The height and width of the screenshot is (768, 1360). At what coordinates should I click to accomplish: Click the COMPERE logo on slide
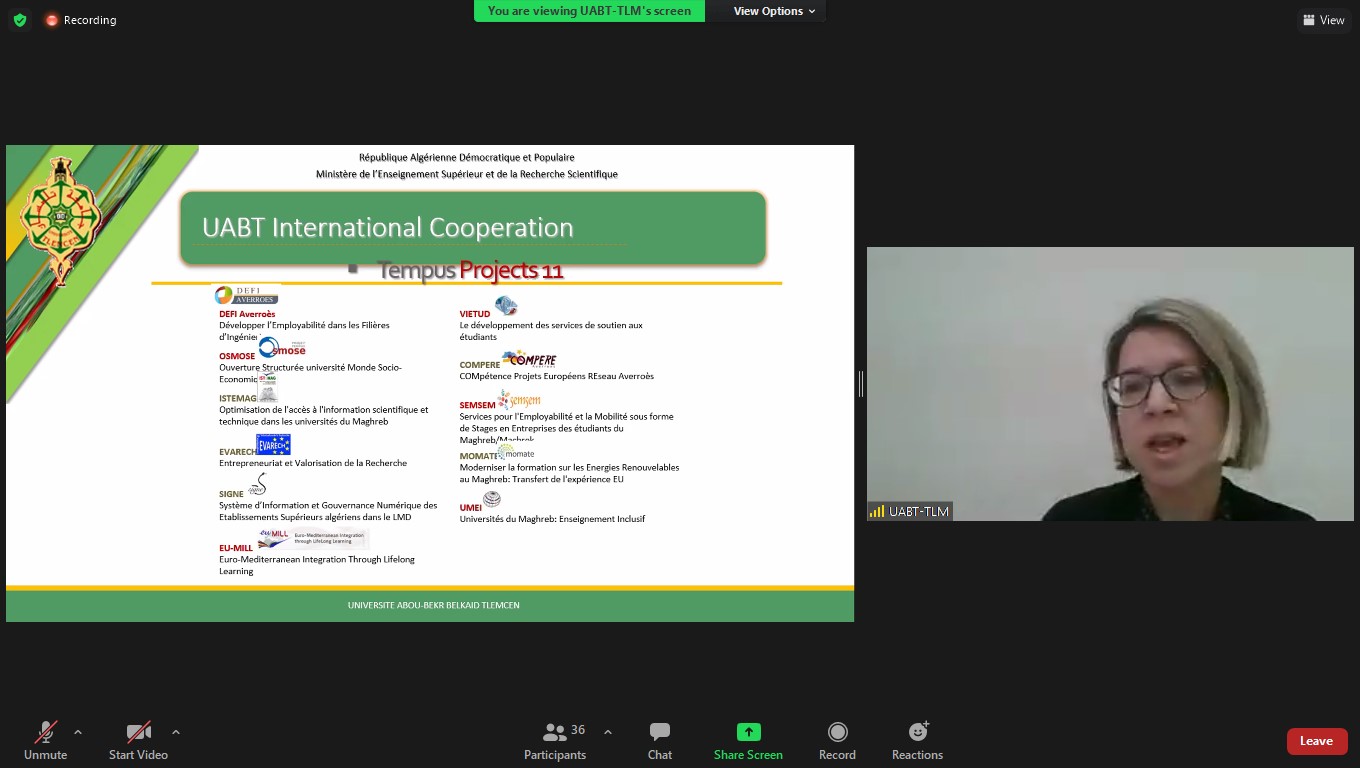click(x=529, y=359)
